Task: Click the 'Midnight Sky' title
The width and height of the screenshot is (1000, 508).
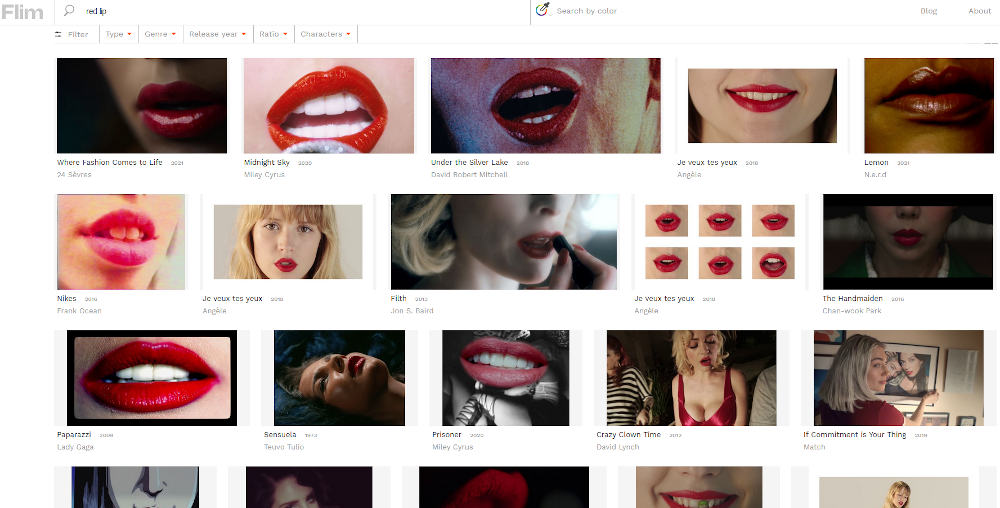Action: coord(267,163)
